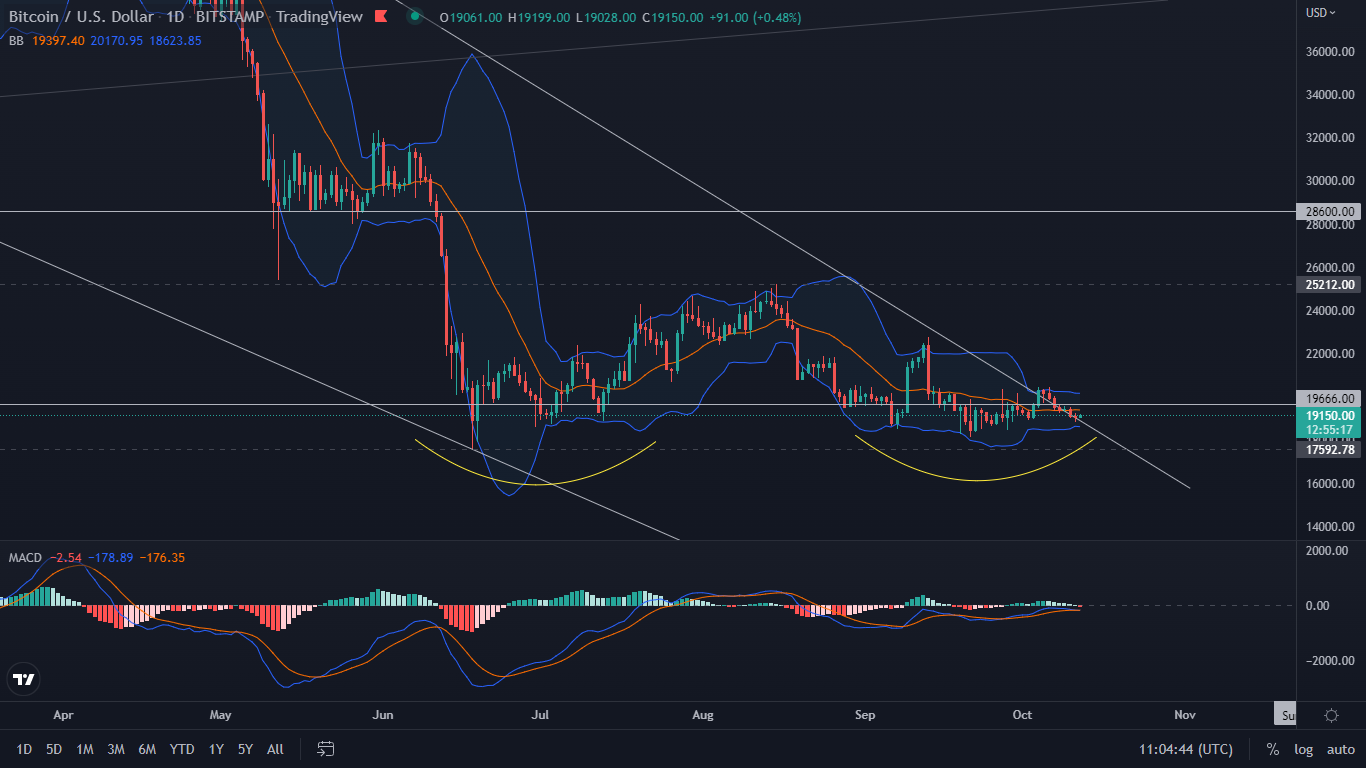Image resolution: width=1366 pixels, height=768 pixels.
Task: Open chart settings gear icon
Action: point(1331,715)
